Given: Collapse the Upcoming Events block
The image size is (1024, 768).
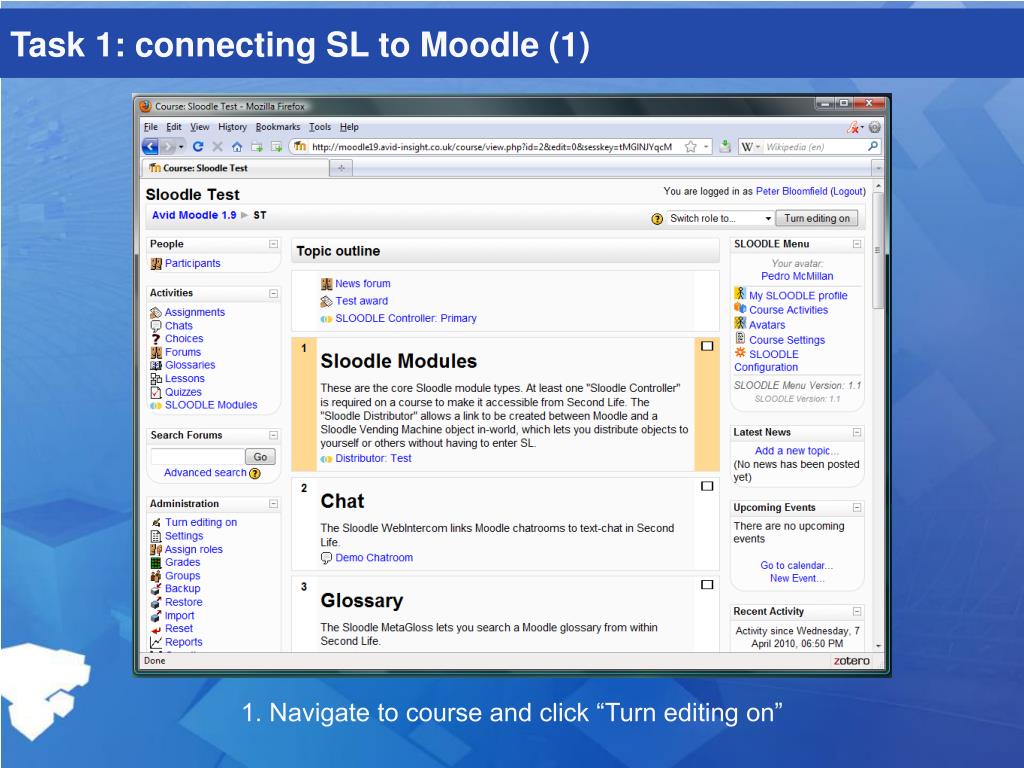Looking at the screenshot, I should 857,508.
